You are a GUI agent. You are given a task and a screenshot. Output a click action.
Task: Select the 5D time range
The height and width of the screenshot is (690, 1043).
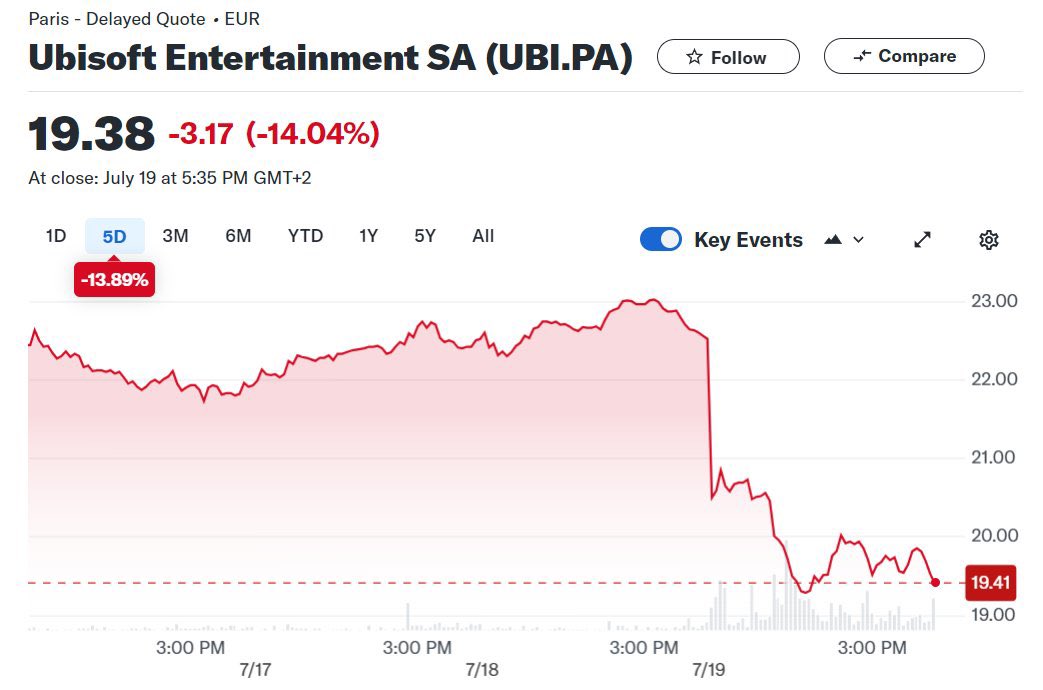click(115, 236)
